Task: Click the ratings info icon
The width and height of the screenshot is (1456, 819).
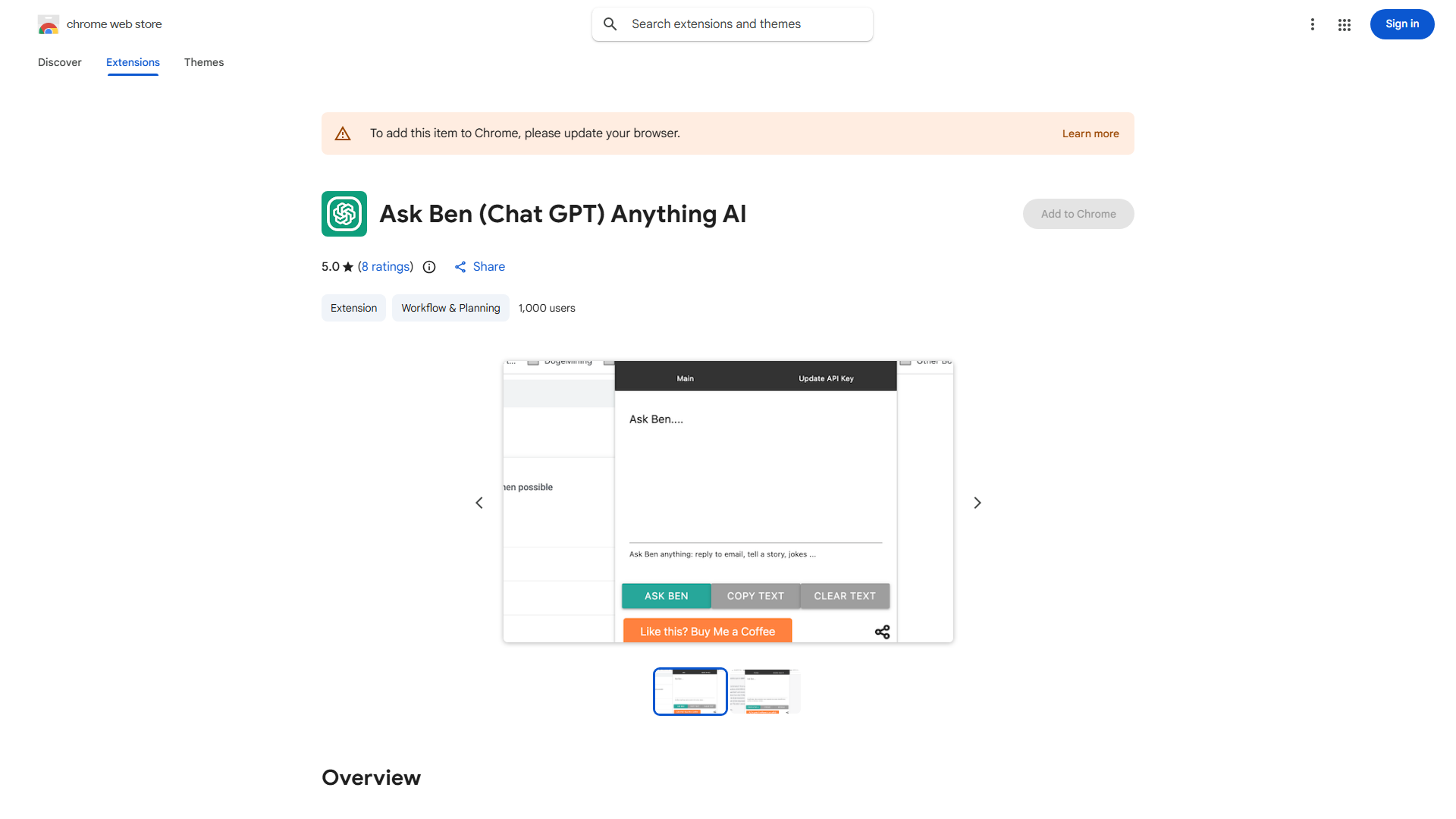Action: tap(429, 267)
